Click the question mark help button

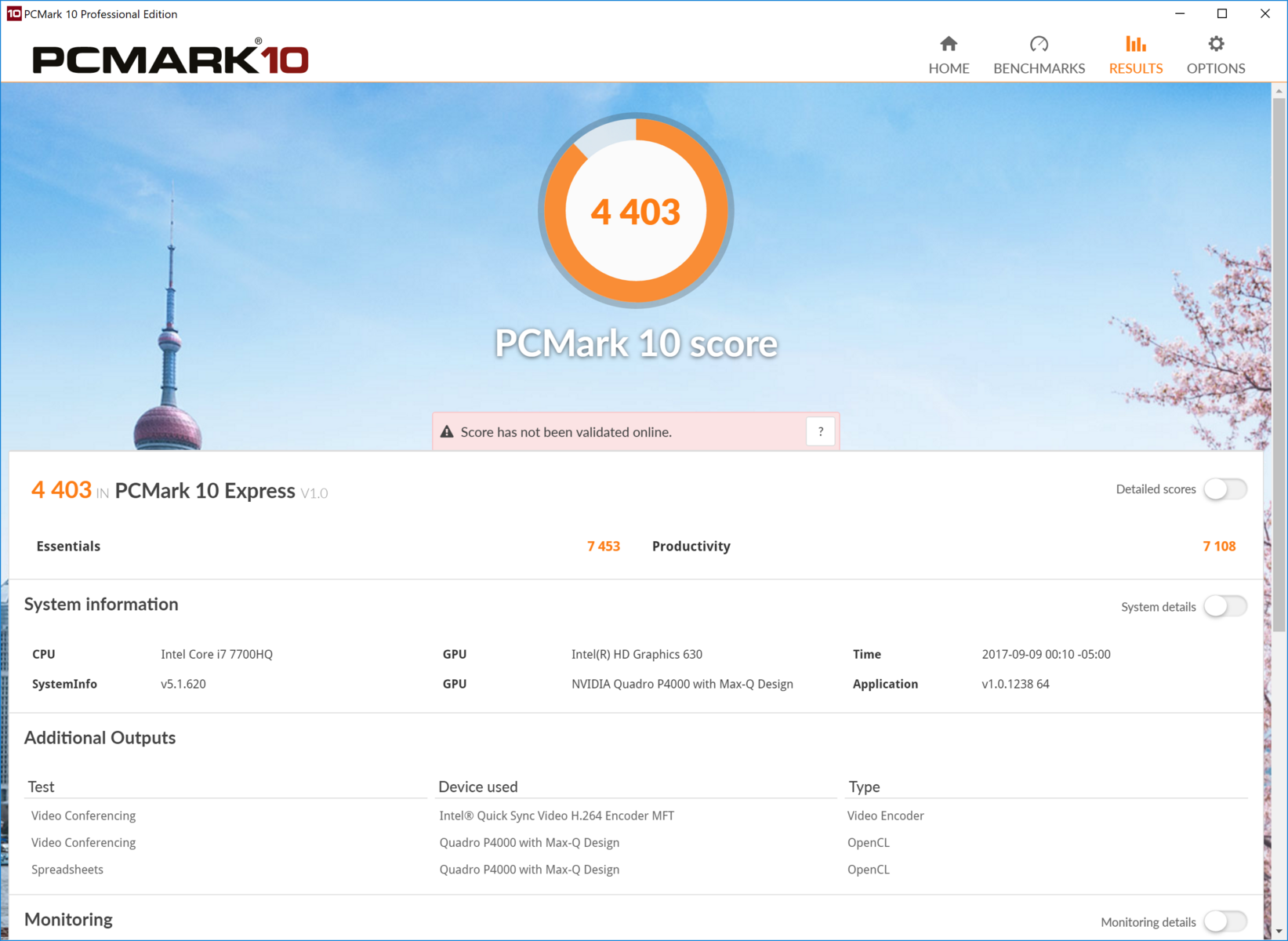point(820,431)
